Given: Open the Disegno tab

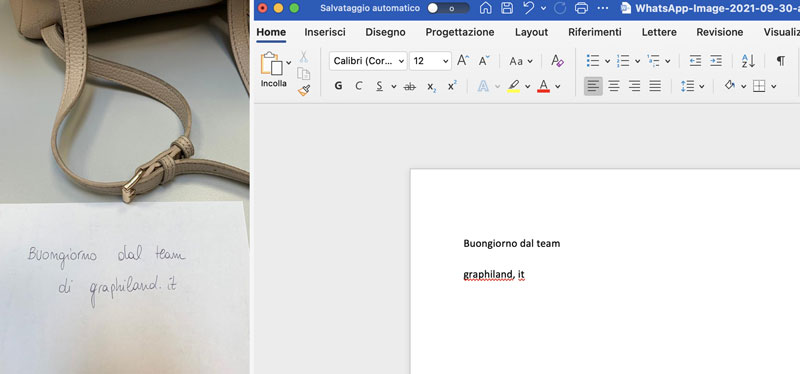Looking at the screenshot, I should tap(385, 32).
